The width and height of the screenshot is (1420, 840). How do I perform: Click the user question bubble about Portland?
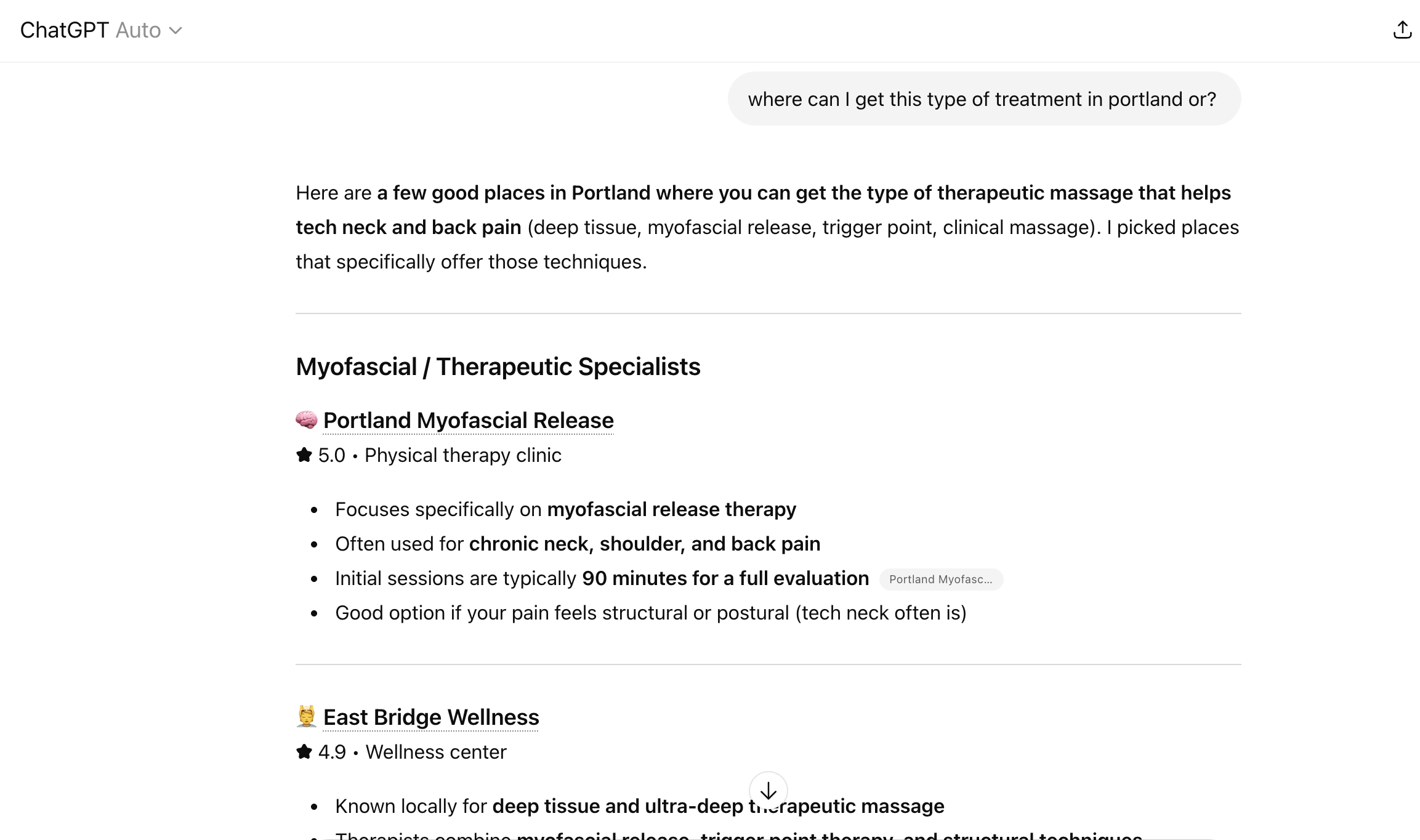click(x=983, y=99)
